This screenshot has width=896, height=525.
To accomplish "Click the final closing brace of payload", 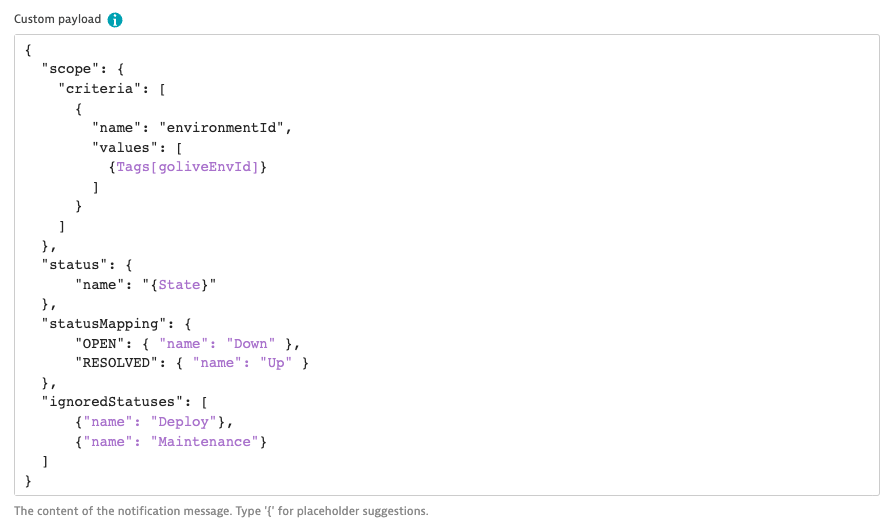I will (x=29, y=481).
